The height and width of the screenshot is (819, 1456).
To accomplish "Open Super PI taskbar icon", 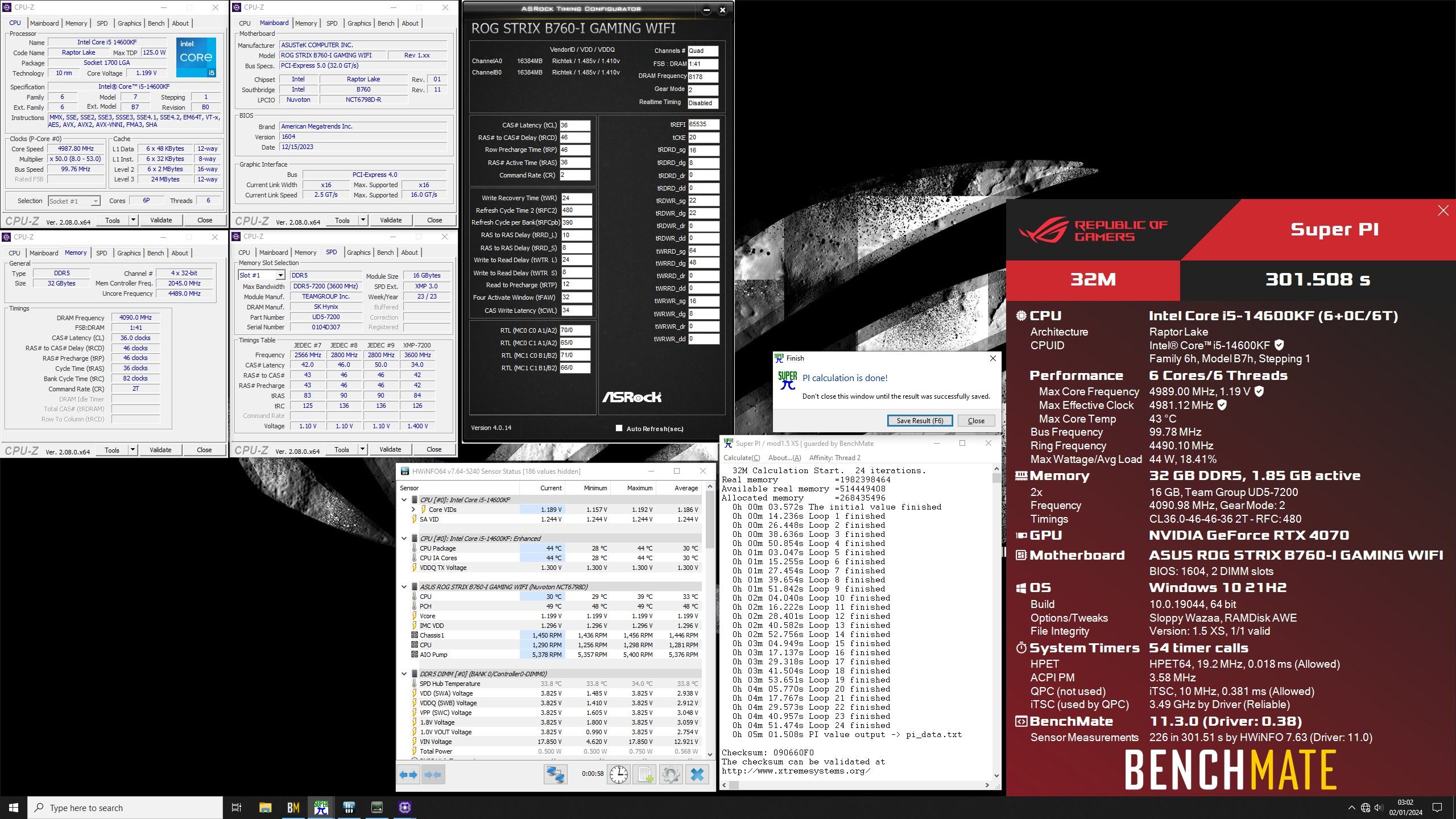I will [321, 807].
